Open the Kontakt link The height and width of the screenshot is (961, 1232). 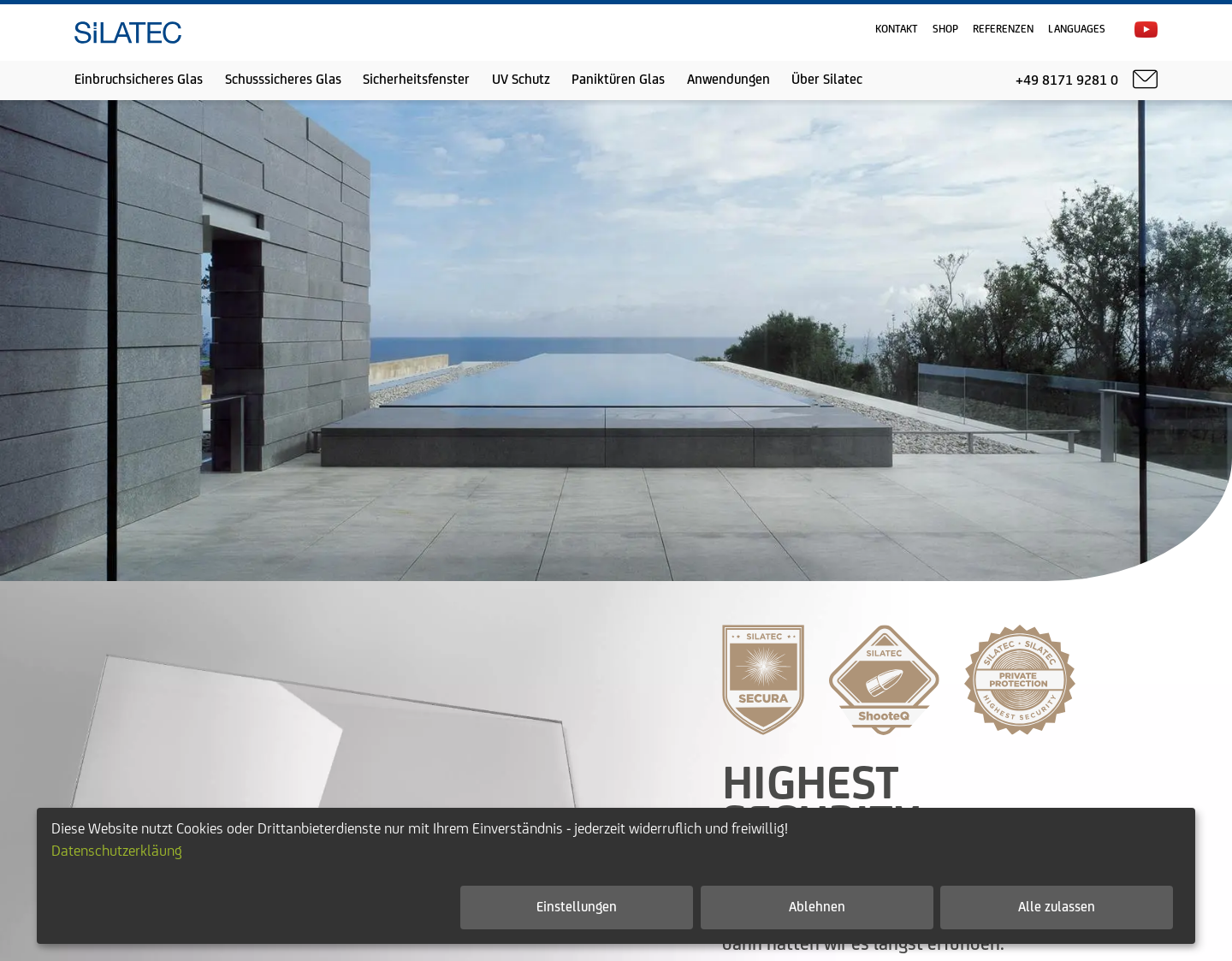click(896, 29)
